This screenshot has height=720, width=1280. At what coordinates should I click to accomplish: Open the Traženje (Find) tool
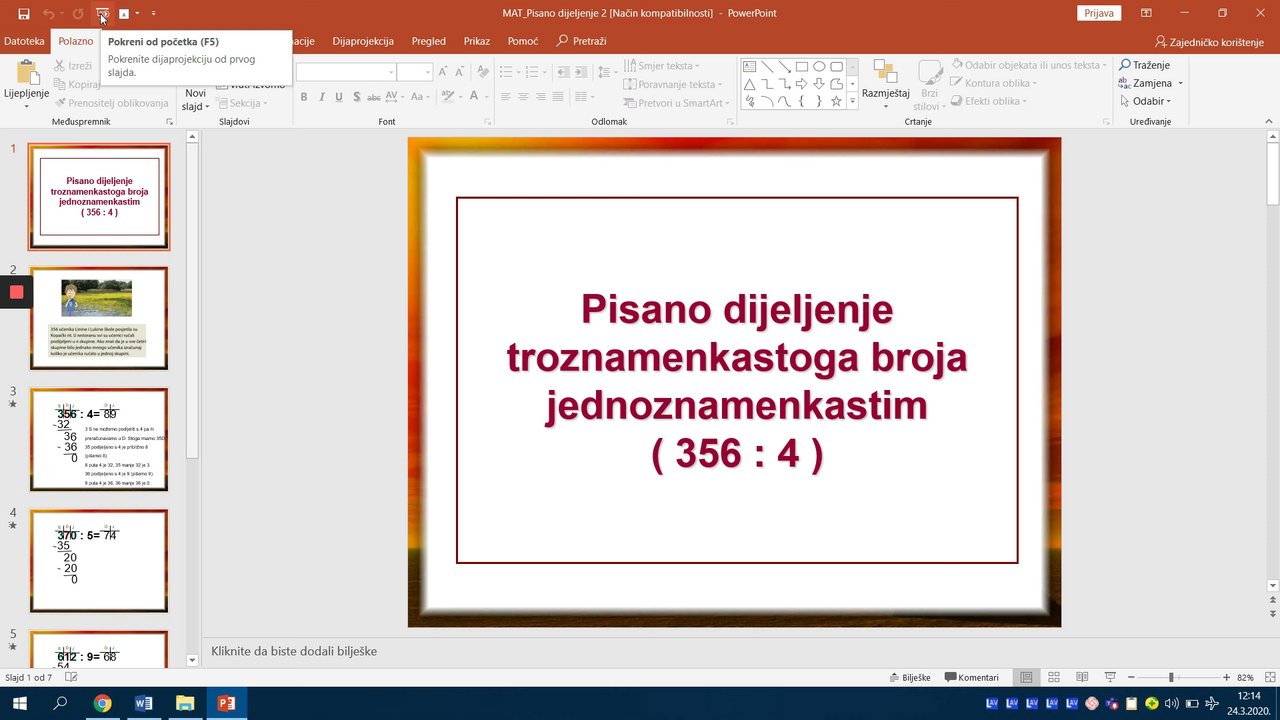pos(1145,65)
